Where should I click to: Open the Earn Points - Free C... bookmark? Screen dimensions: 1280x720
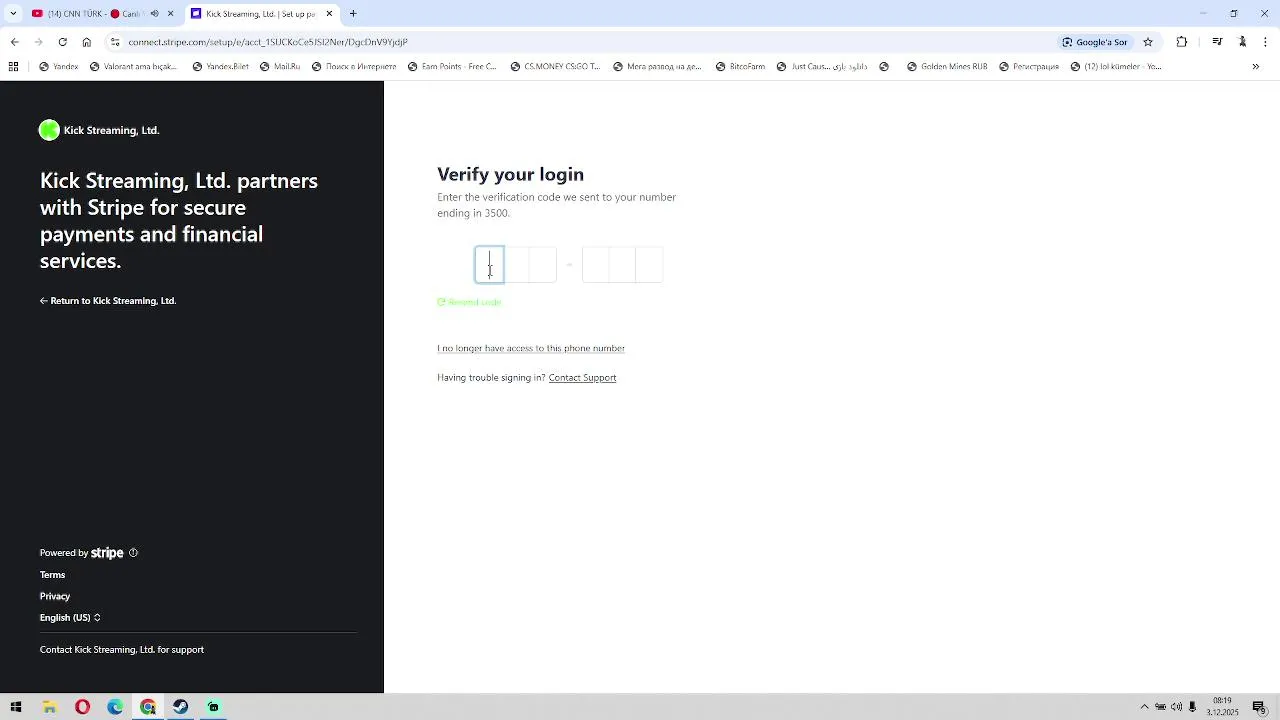(452, 67)
